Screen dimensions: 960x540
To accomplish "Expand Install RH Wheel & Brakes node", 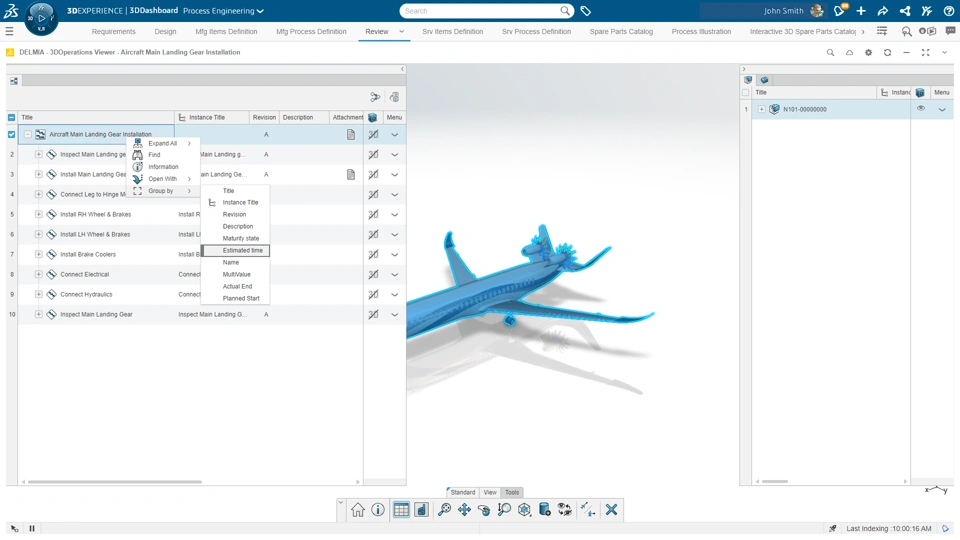I will 39,214.
